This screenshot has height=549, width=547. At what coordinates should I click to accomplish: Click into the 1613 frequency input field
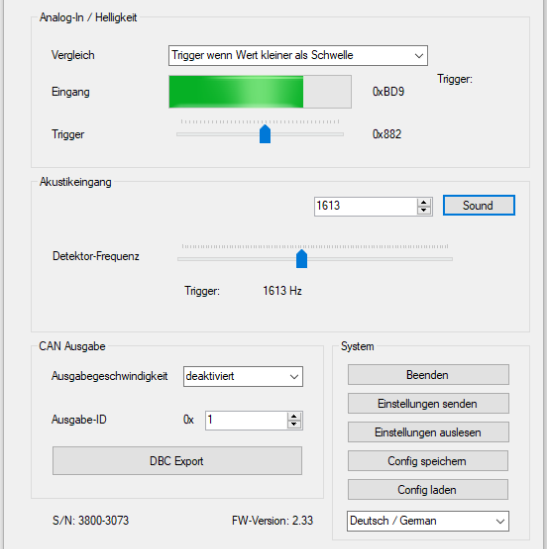[x=366, y=206]
